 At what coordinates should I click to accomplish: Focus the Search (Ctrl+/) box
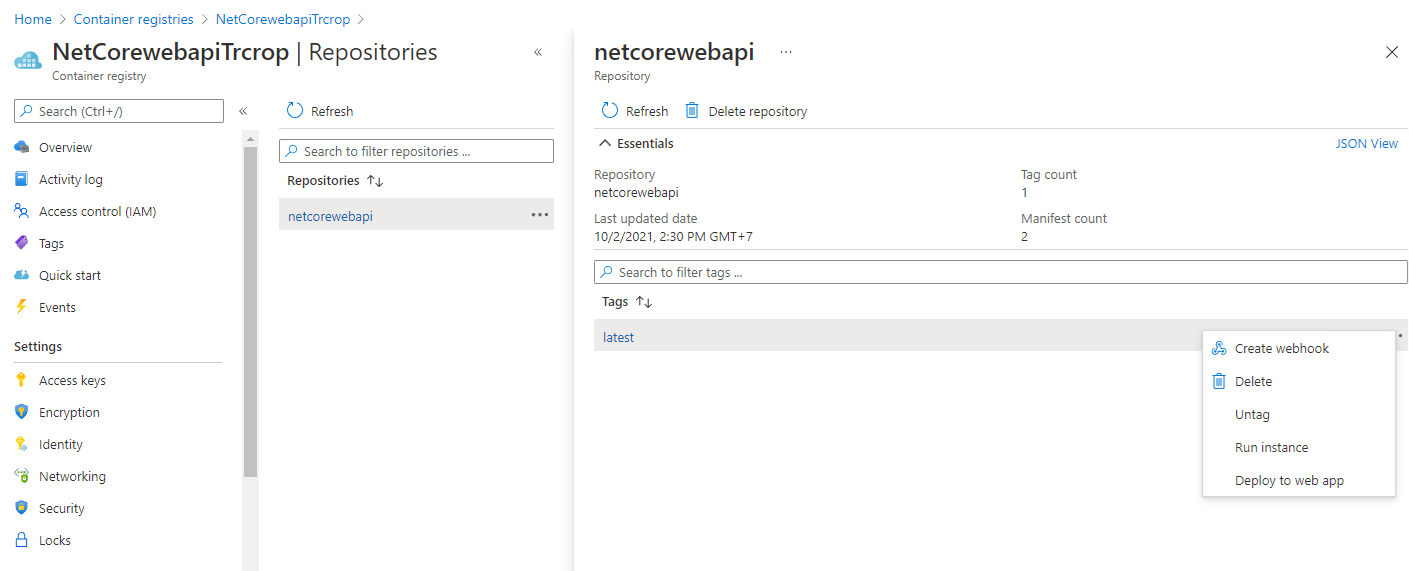119,111
